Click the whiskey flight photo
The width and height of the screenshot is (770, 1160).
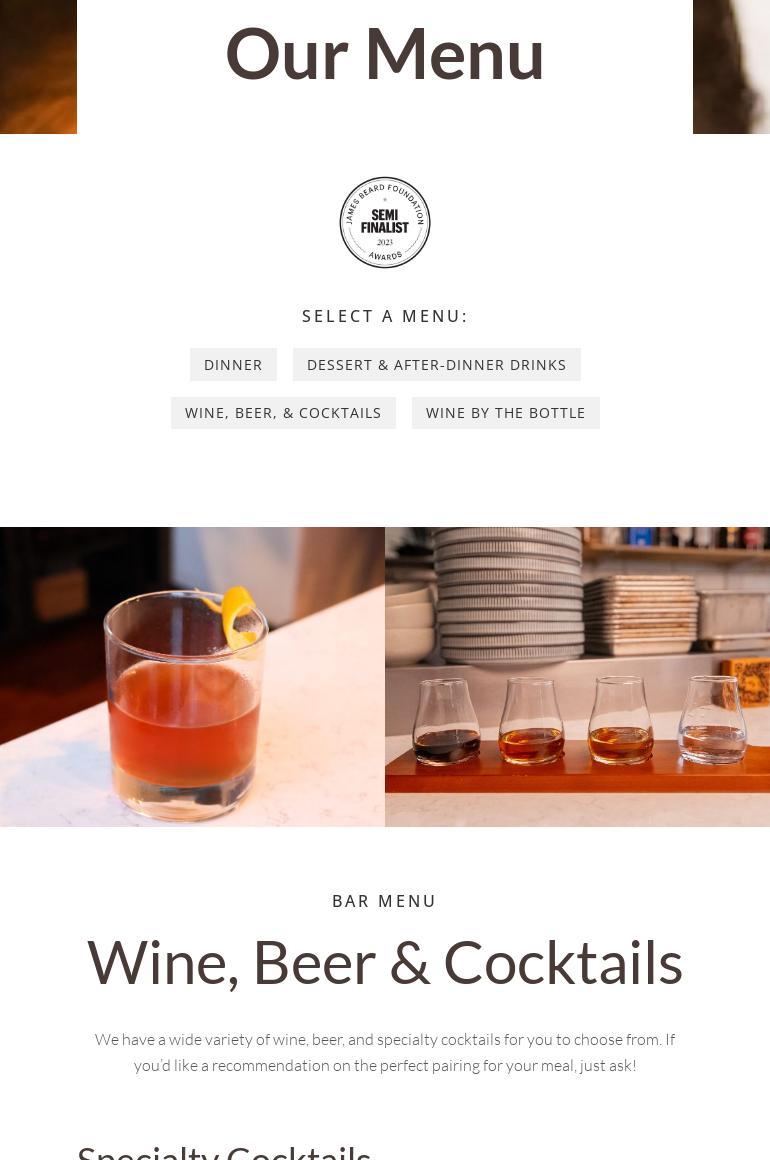point(578,676)
